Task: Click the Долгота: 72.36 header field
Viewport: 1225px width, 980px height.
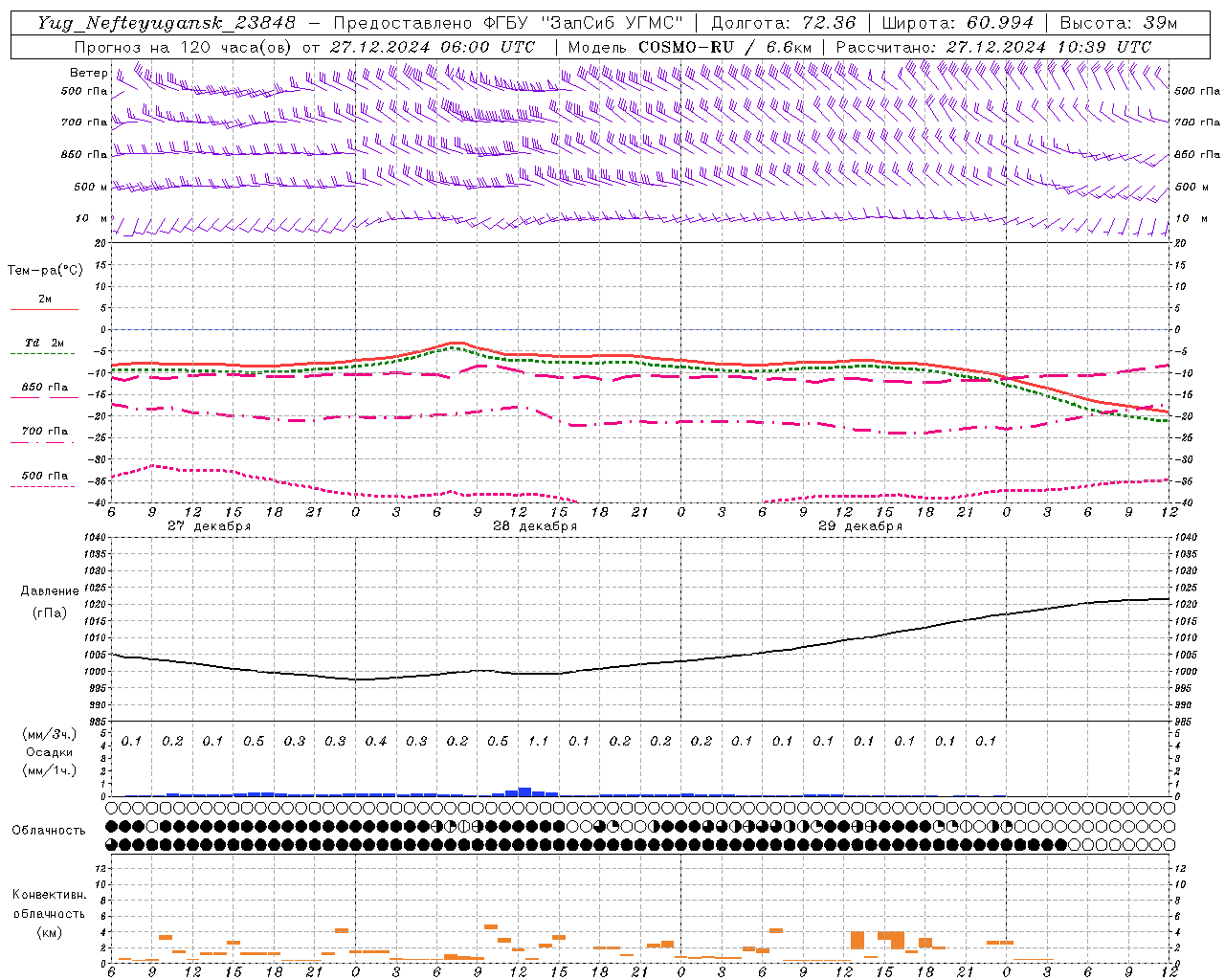Action: click(x=784, y=23)
